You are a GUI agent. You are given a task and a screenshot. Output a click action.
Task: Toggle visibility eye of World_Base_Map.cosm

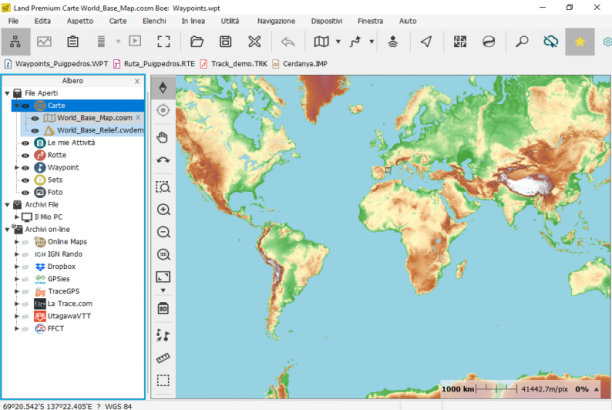[35, 118]
